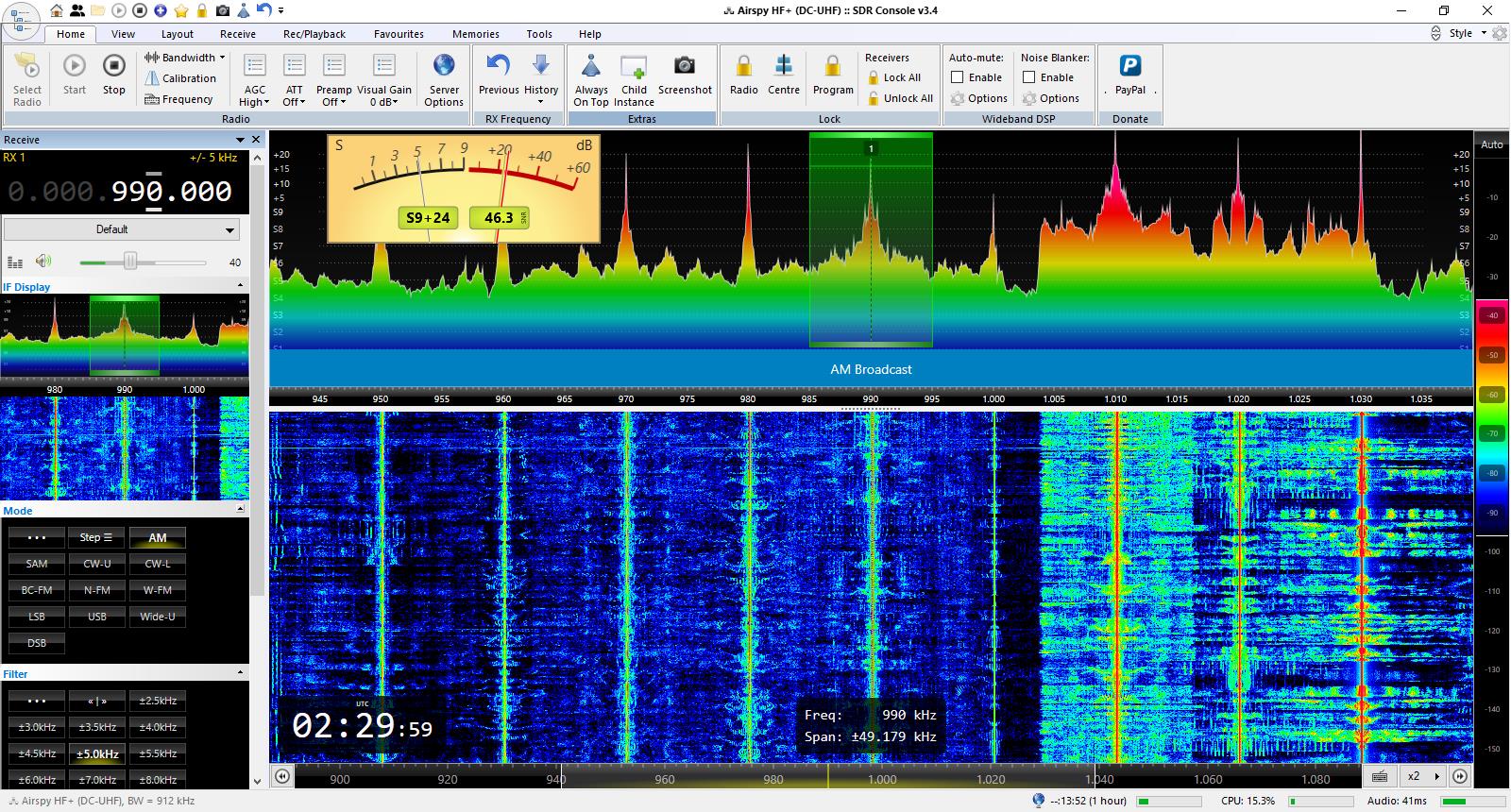Expand the AGC High dropdown
Image resolution: width=1511 pixels, height=812 pixels.
255,79
